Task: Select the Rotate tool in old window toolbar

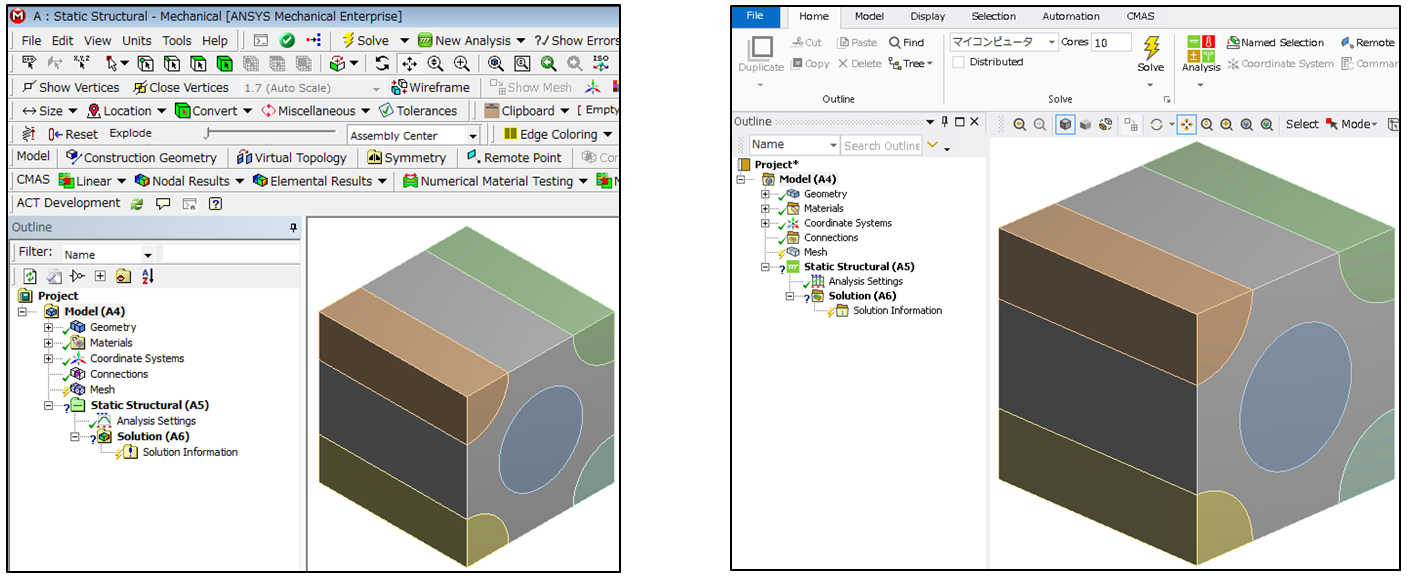Action: 383,63
